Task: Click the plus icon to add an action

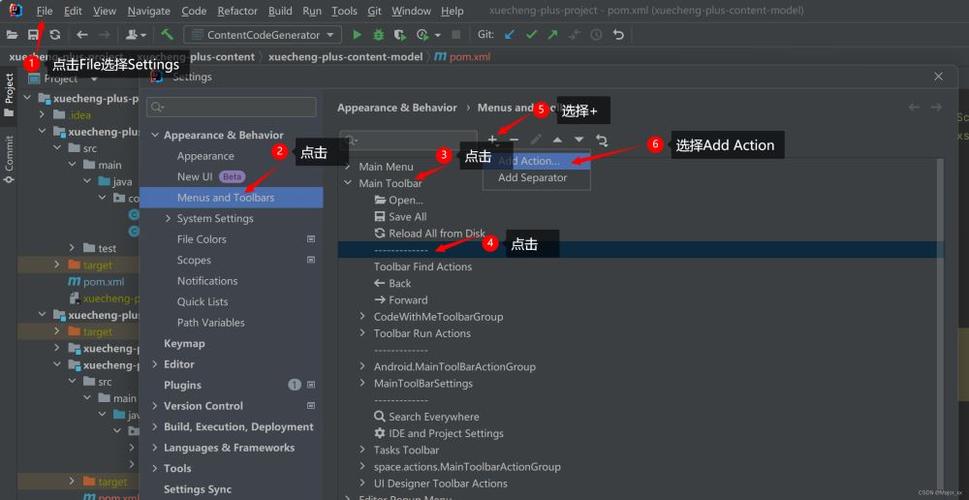Action: point(493,140)
